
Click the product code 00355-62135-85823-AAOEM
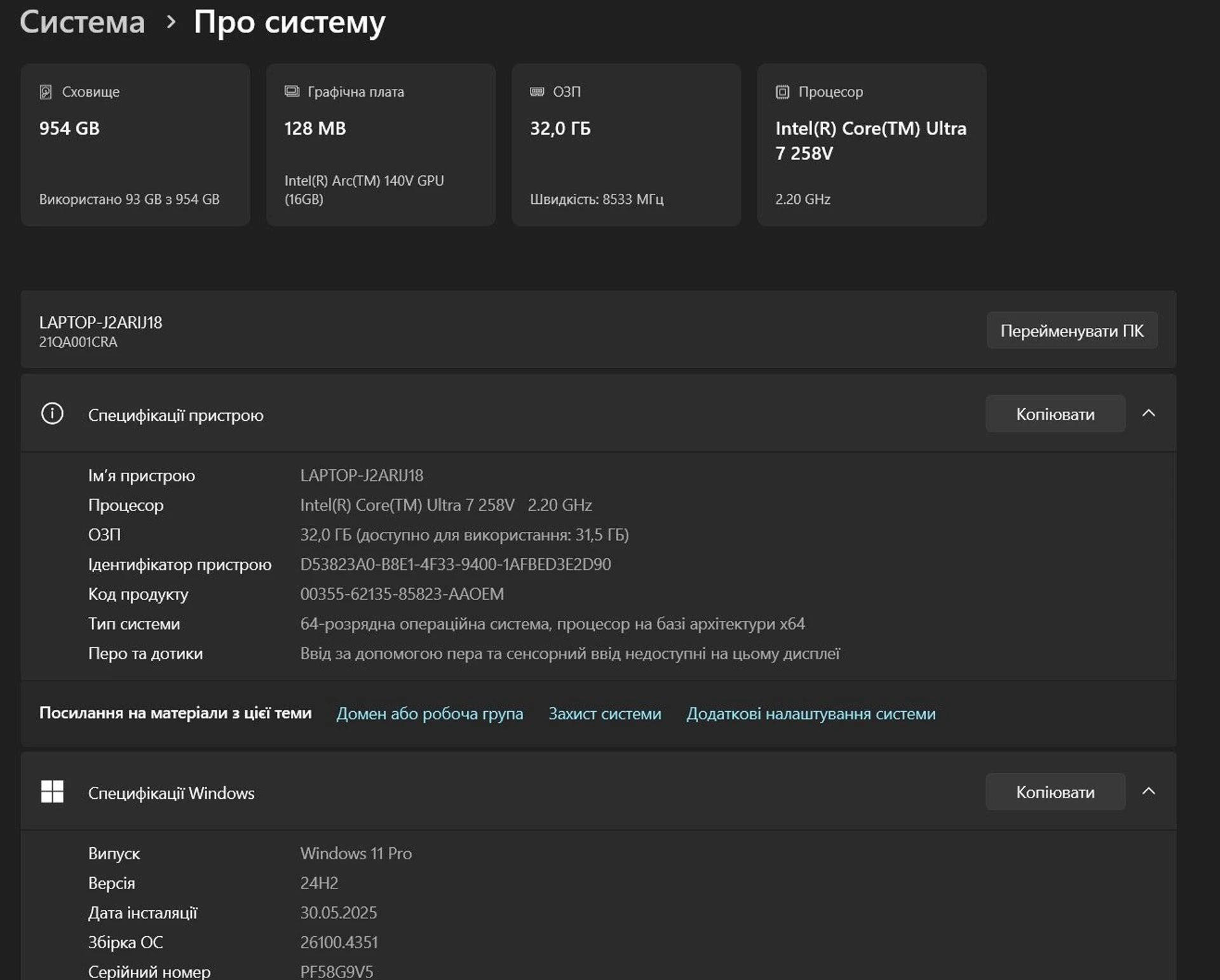pyautogui.click(x=402, y=594)
